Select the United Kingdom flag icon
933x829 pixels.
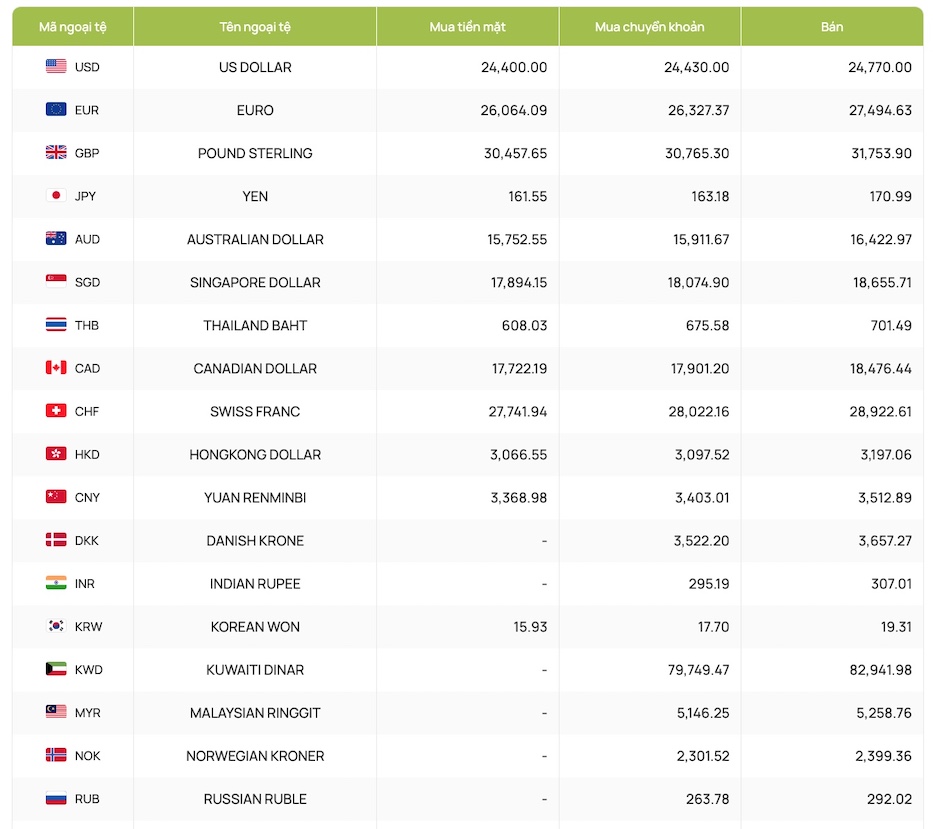[x=56, y=153]
